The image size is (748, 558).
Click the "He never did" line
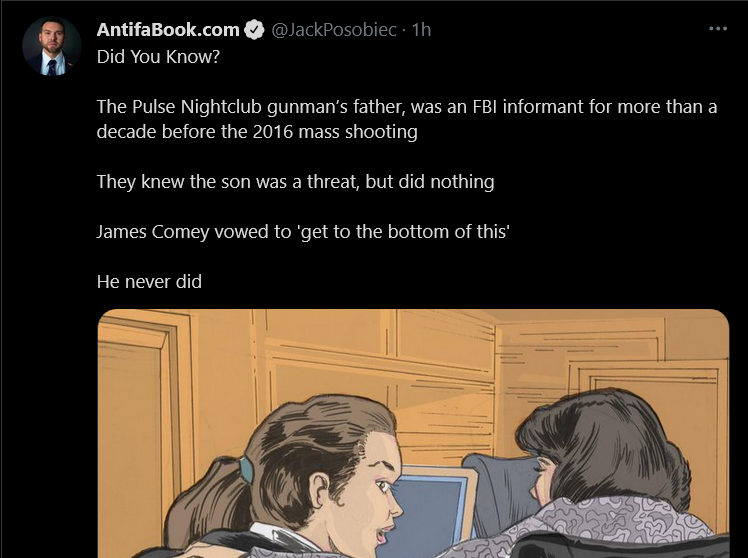click(x=149, y=281)
